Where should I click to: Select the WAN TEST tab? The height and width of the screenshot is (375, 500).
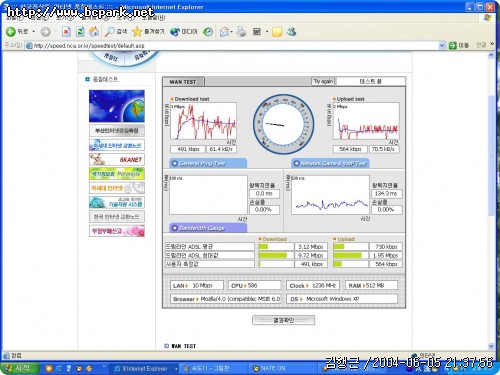pos(183,82)
